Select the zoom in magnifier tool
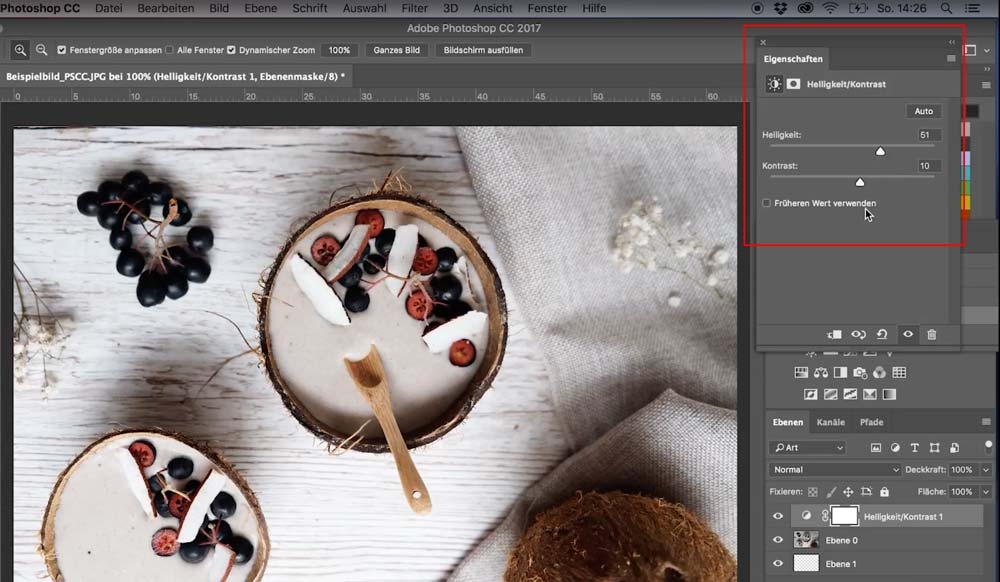Screen dimensions: 1000x582 [20, 50]
